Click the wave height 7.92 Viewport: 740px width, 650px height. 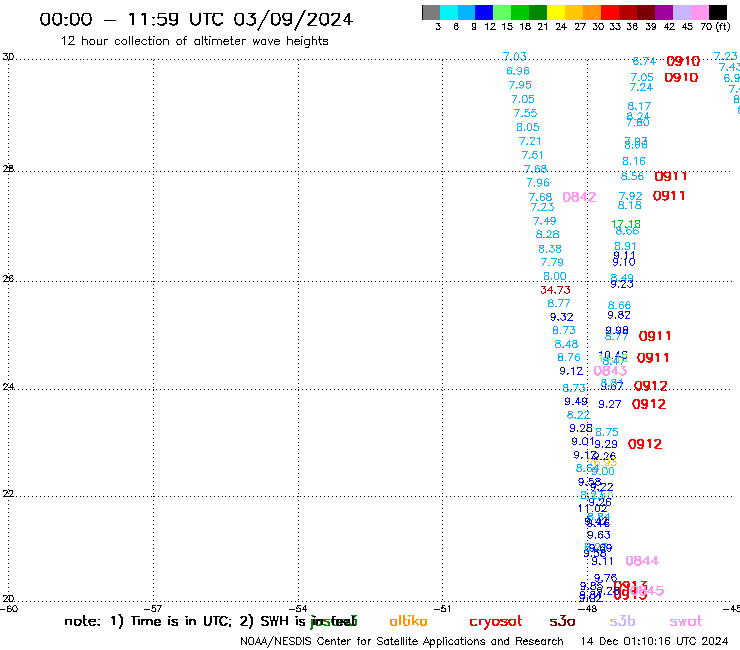click(631, 196)
